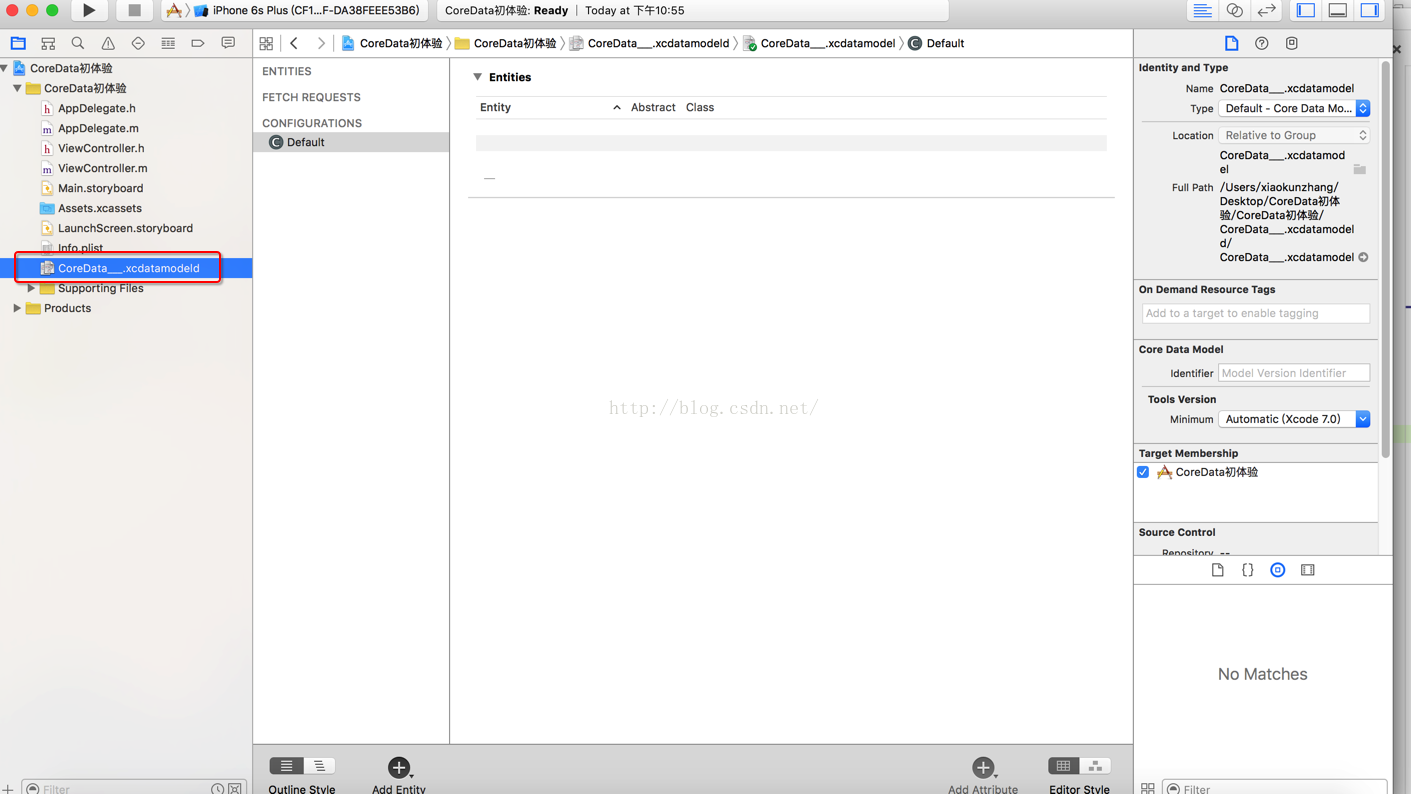Uncheck CoreData初体验 target membership checkbox
This screenshot has height=794, width=1411.
(1143, 472)
